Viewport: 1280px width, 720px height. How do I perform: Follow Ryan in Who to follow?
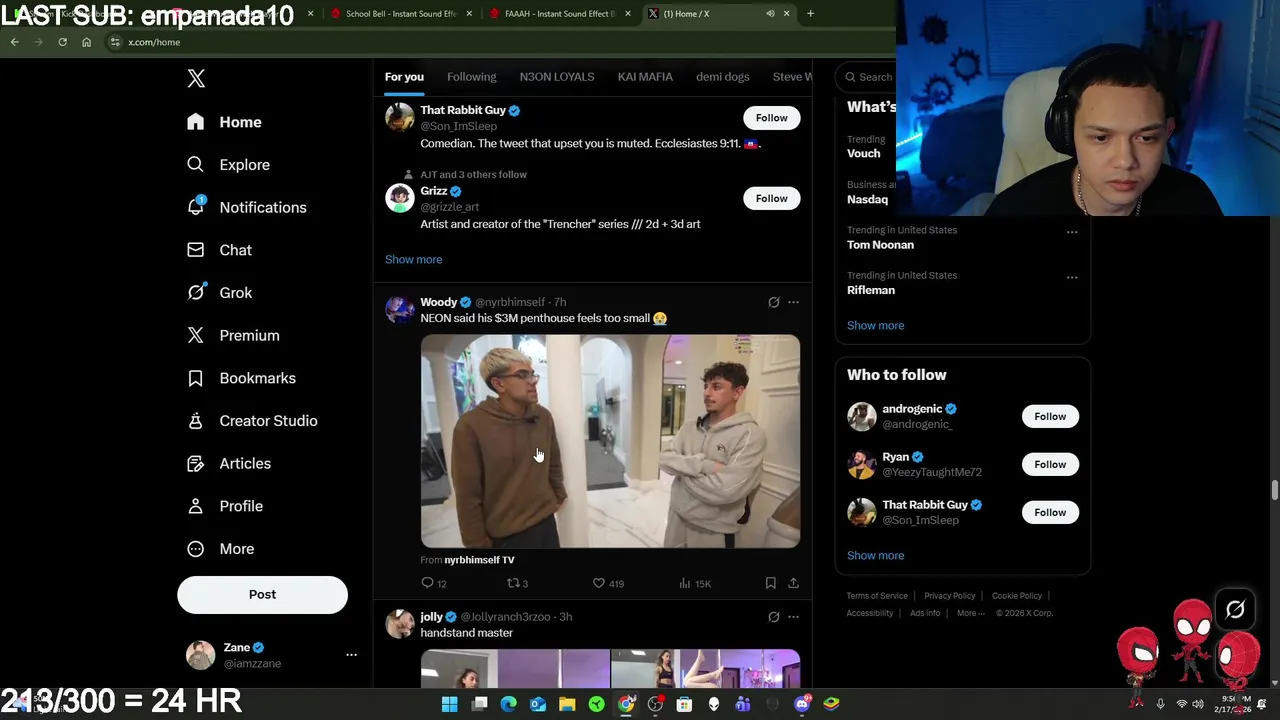tap(1050, 464)
